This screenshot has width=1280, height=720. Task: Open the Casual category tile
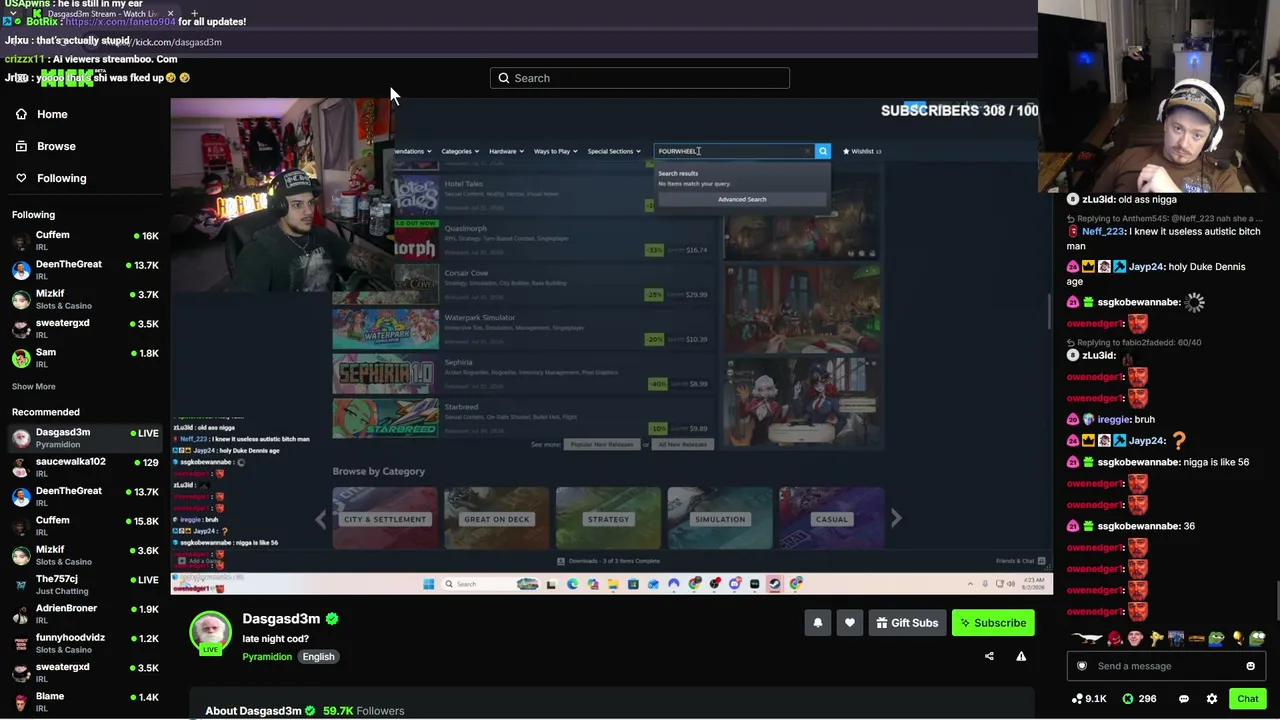pyautogui.click(x=832, y=519)
